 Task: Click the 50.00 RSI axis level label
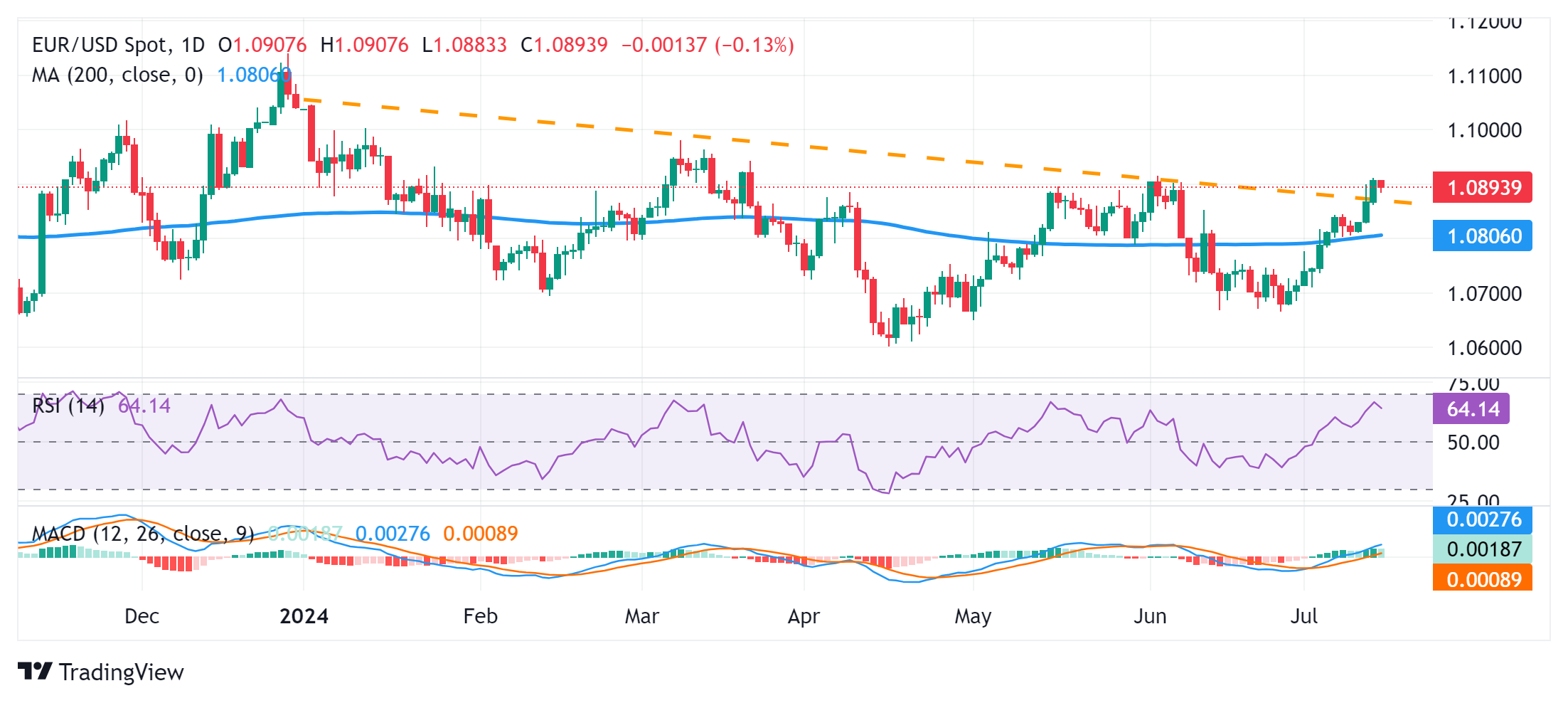(x=1473, y=443)
